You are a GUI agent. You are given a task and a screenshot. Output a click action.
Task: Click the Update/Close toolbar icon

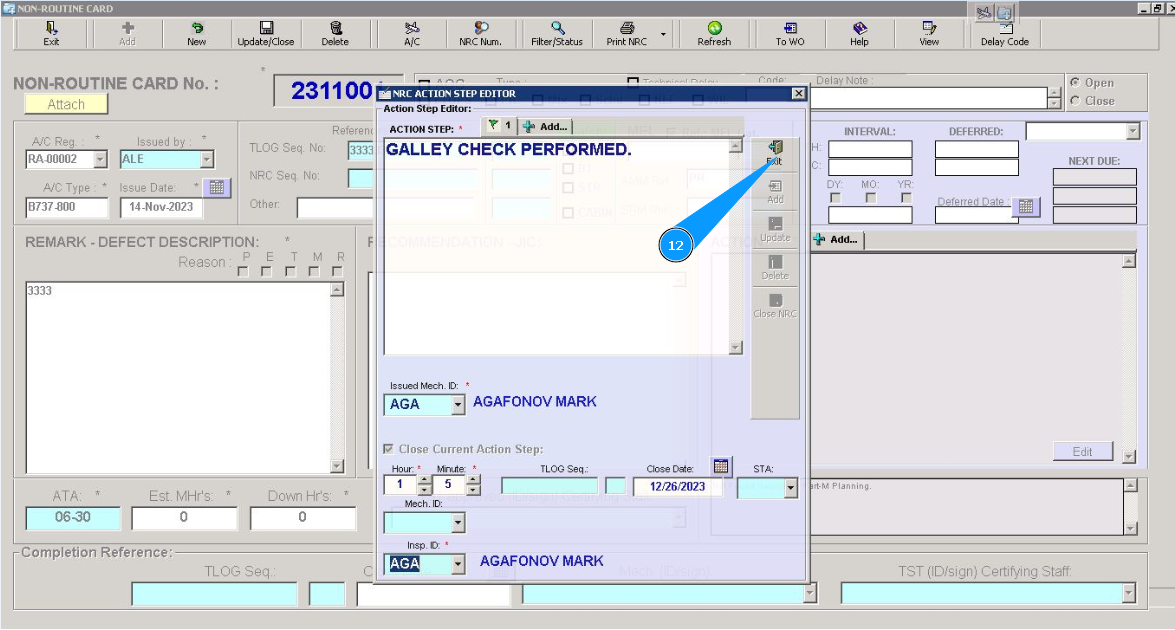click(x=266, y=34)
